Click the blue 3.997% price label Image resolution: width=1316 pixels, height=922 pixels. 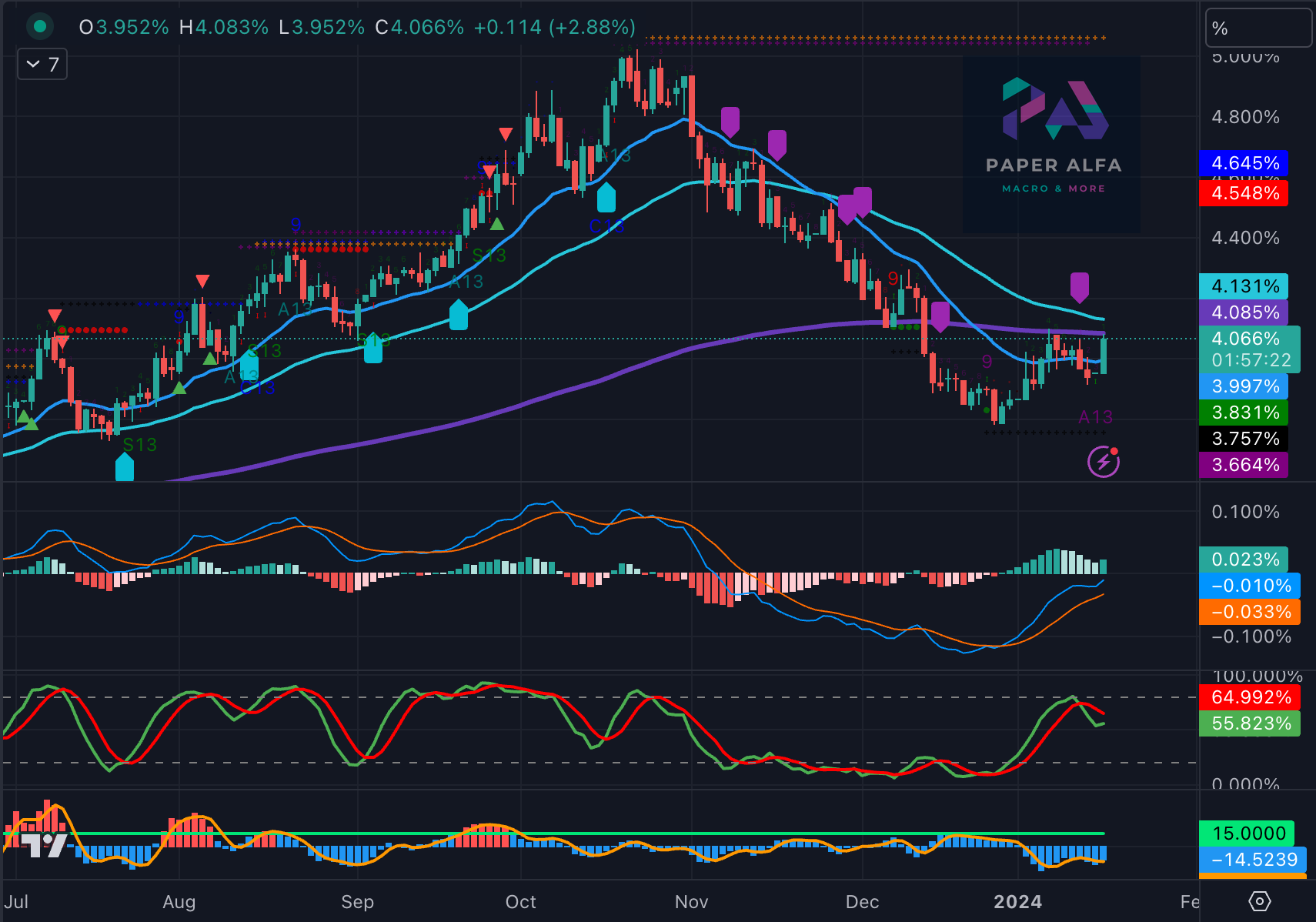click(1244, 386)
